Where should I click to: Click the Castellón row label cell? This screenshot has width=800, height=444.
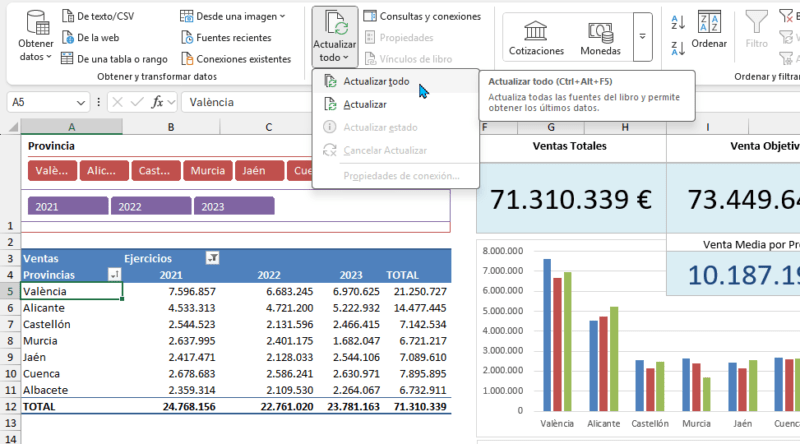click(71, 324)
